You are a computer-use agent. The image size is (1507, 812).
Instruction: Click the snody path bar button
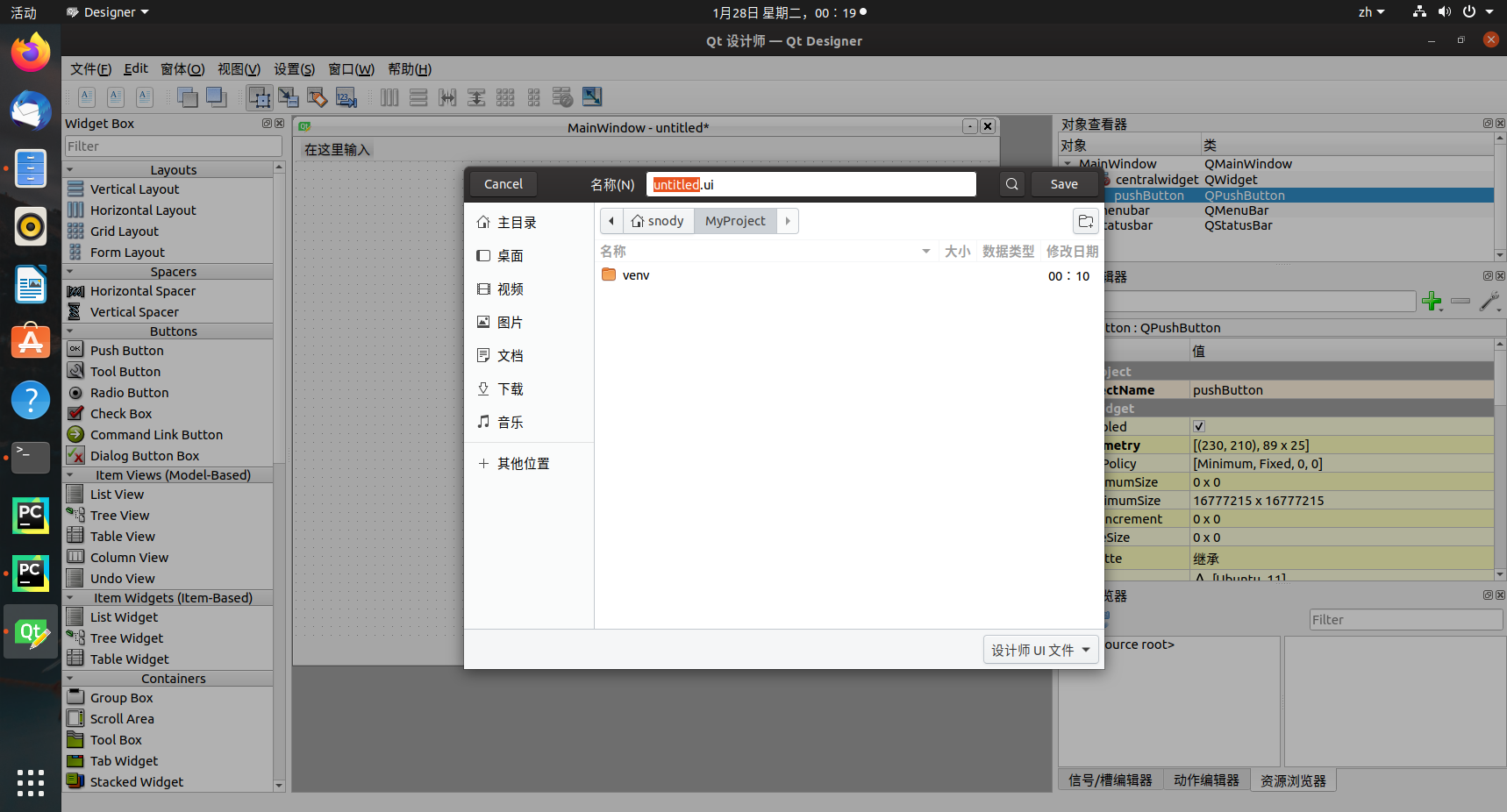tap(658, 221)
